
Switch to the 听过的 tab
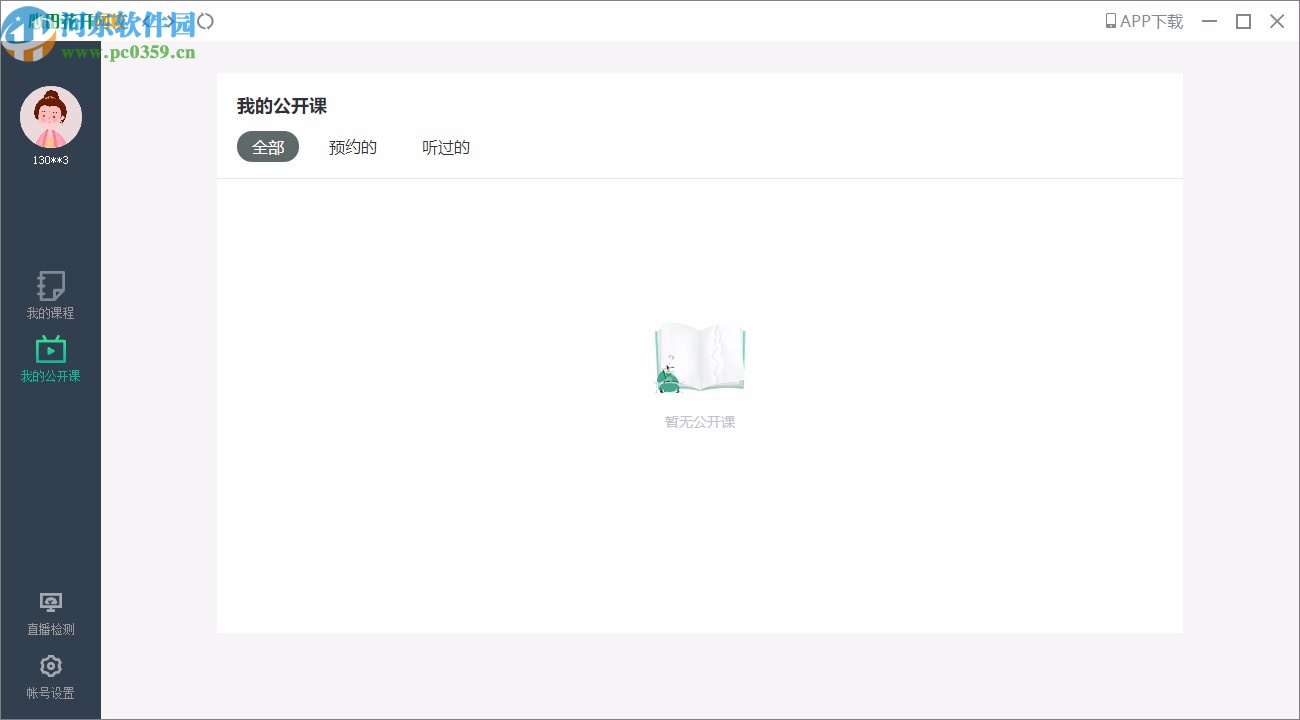pos(445,146)
